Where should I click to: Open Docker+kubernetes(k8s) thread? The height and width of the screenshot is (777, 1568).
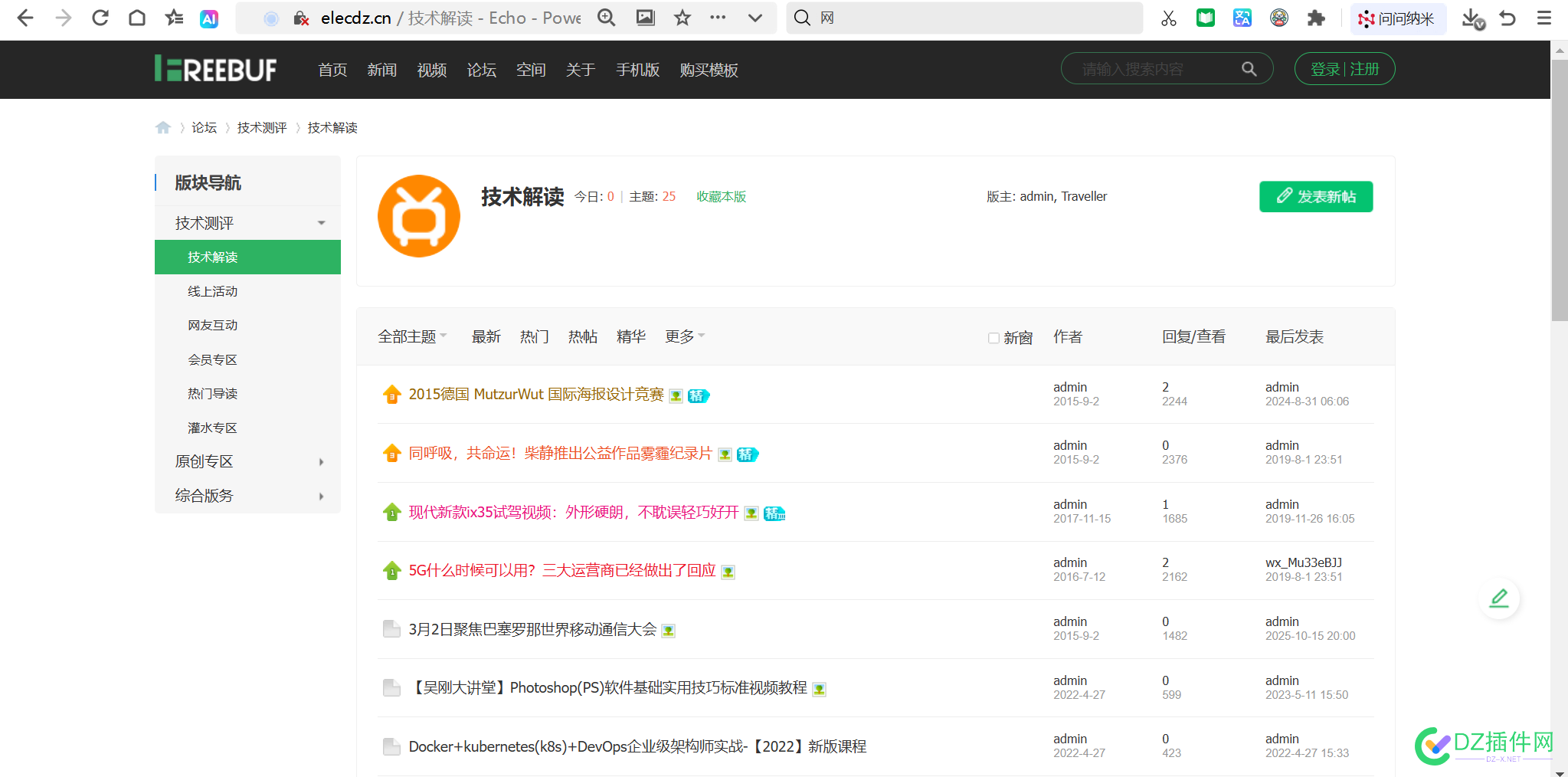637,746
